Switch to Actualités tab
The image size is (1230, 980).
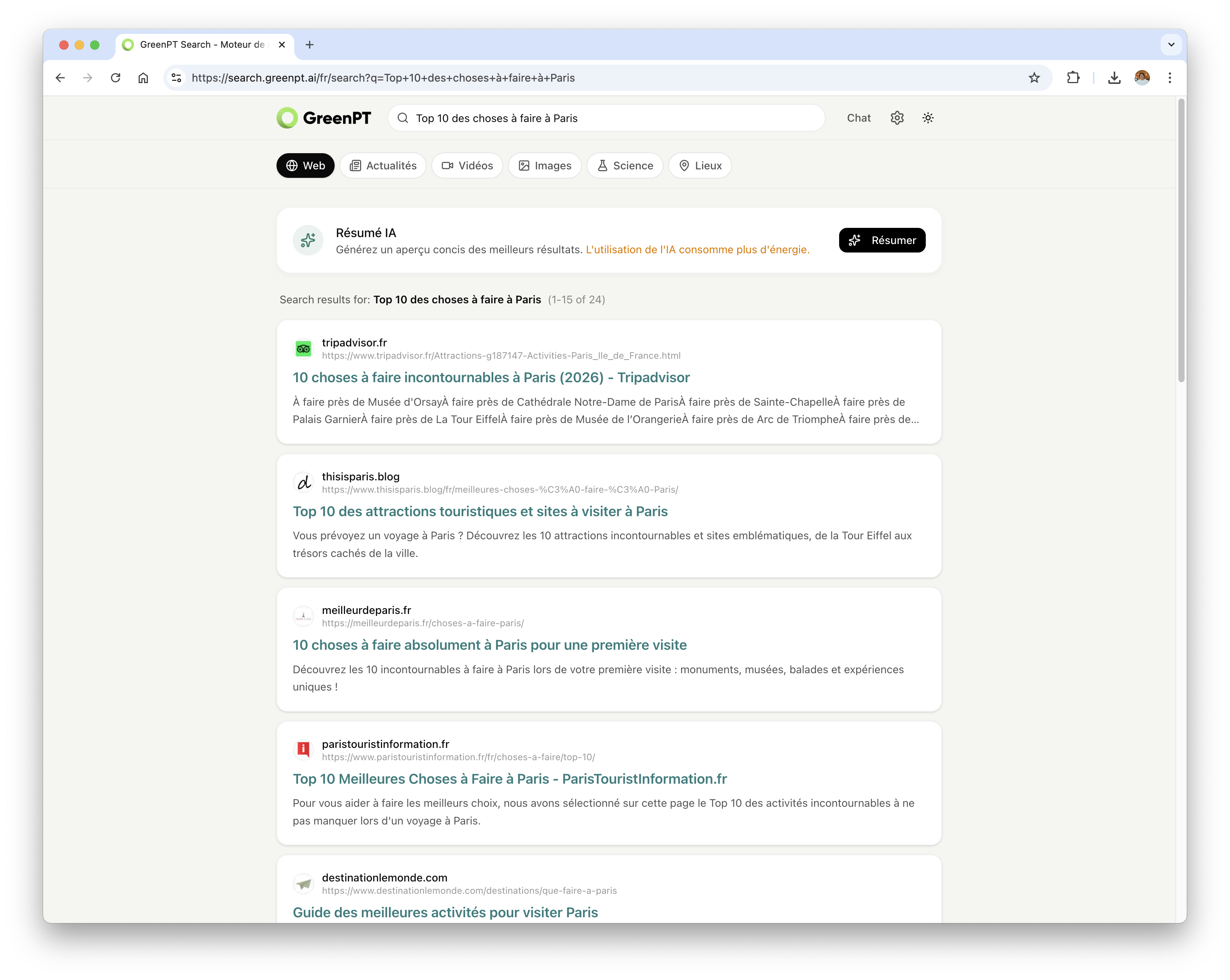click(383, 166)
